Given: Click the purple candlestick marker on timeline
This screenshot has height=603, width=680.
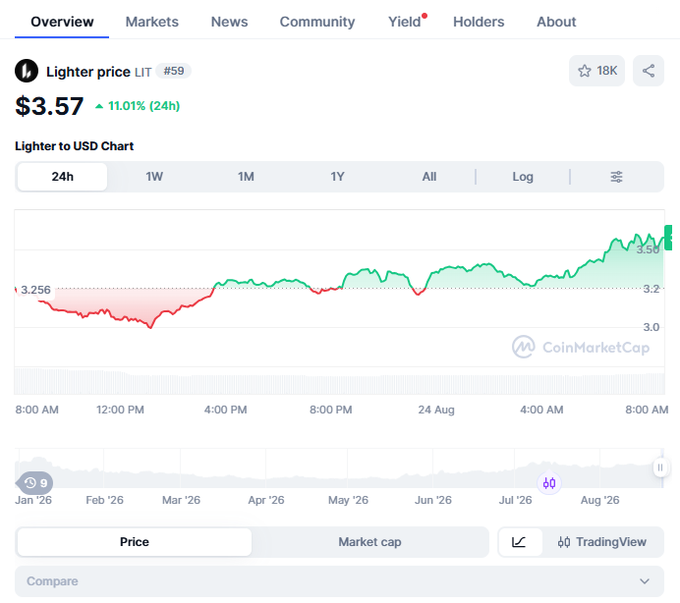Looking at the screenshot, I should pyautogui.click(x=549, y=483).
